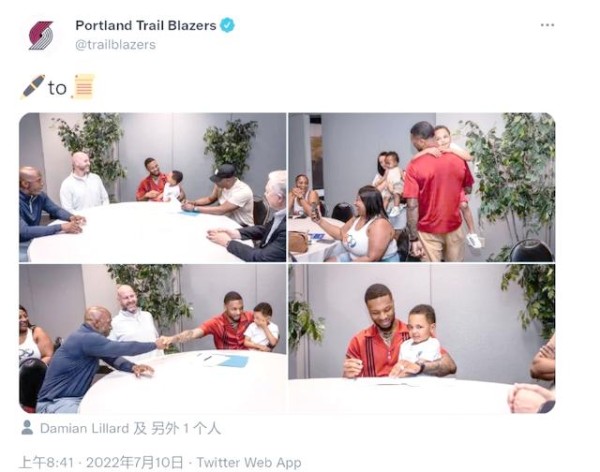Click the tagged people person icon
This screenshot has height=472, width=600.
coord(27,428)
